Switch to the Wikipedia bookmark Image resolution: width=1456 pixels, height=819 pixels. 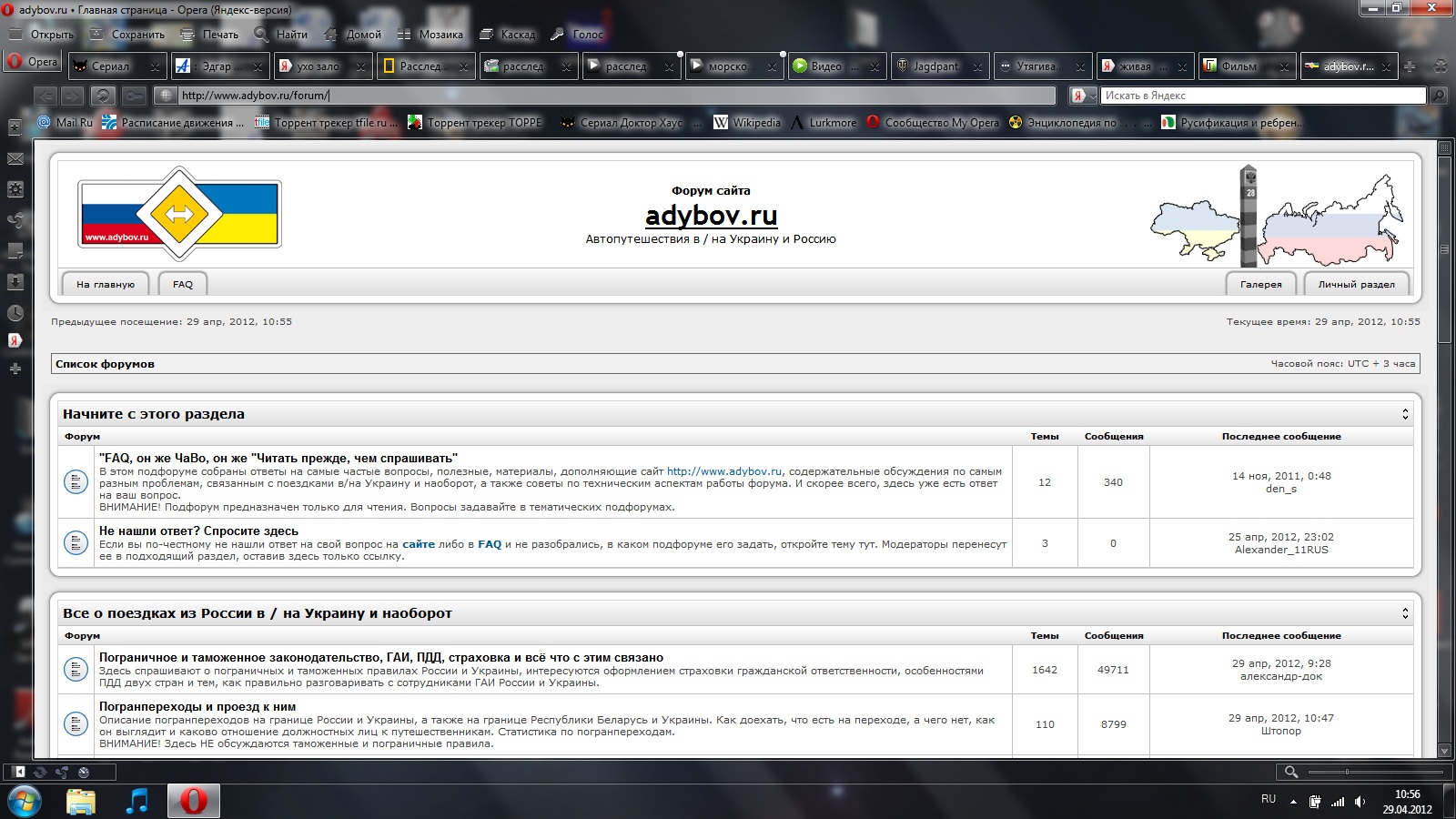pyautogui.click(x=747, y=123)
